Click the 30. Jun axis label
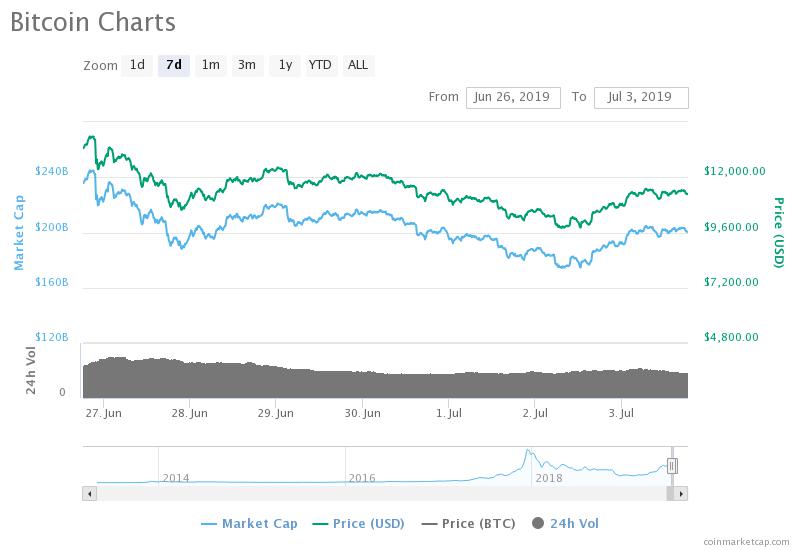The width and height of the screenshot is (800, 550). click(x=363, y=413)
